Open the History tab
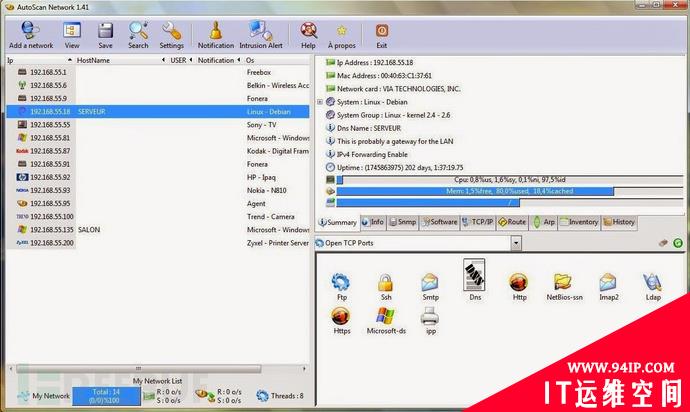This screenshot has height=412, width=690. pos(619,222)
